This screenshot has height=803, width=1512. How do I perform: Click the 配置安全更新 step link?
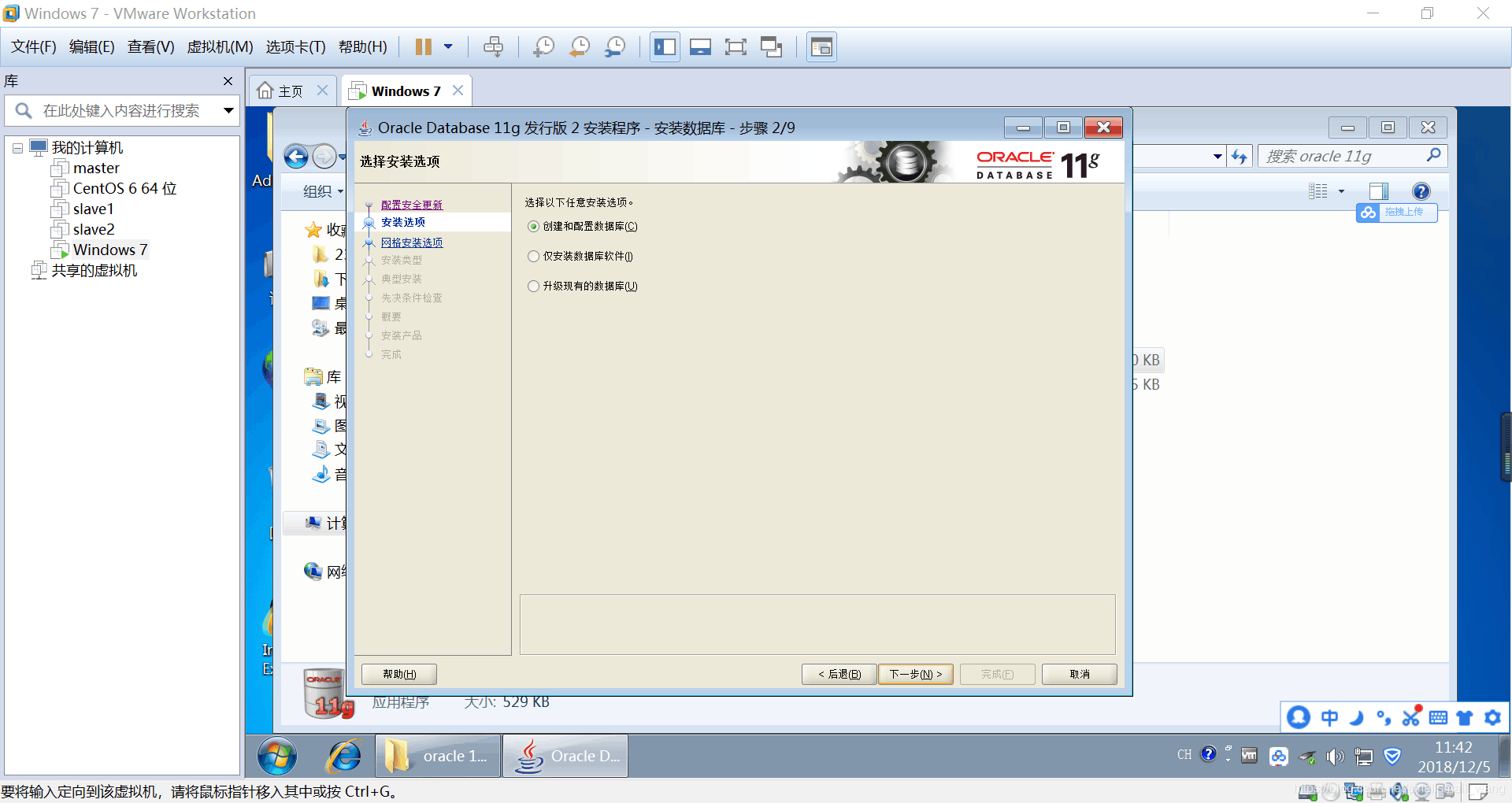click(x=412, y=205)
